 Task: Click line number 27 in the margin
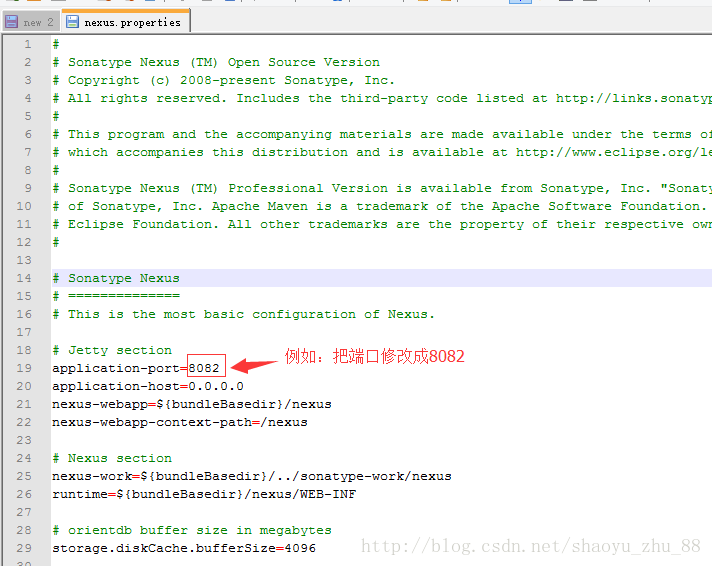[x=24, y=512]
